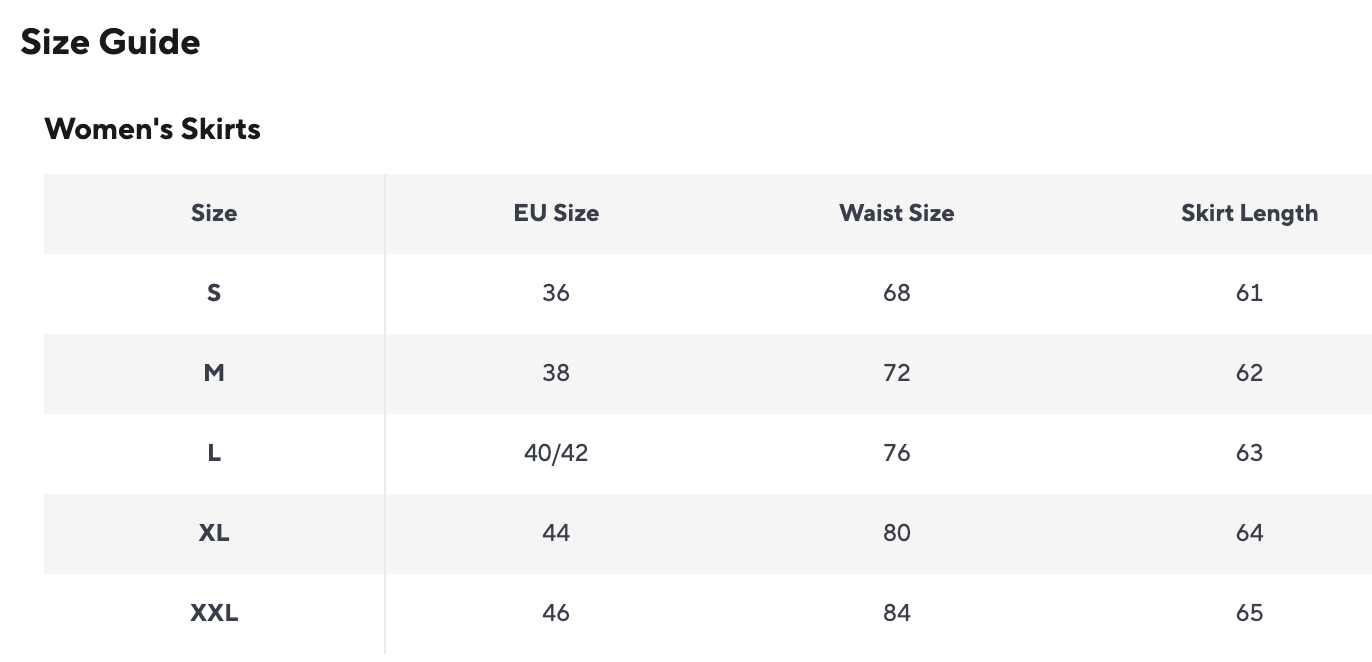Select the S size row label
Screen dimensions: 1372x662
point(214,293)
